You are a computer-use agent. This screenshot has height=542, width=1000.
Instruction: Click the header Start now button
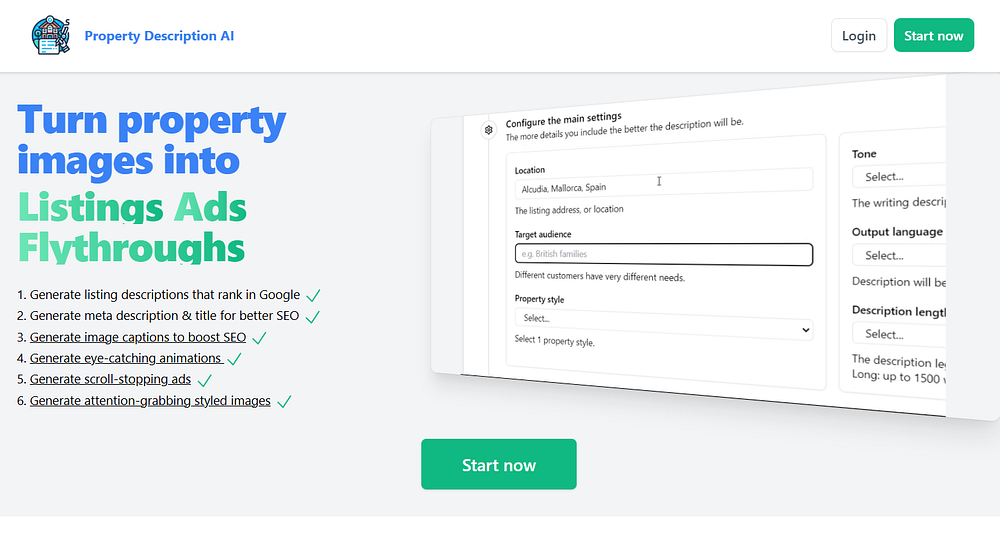coord(934,35)
